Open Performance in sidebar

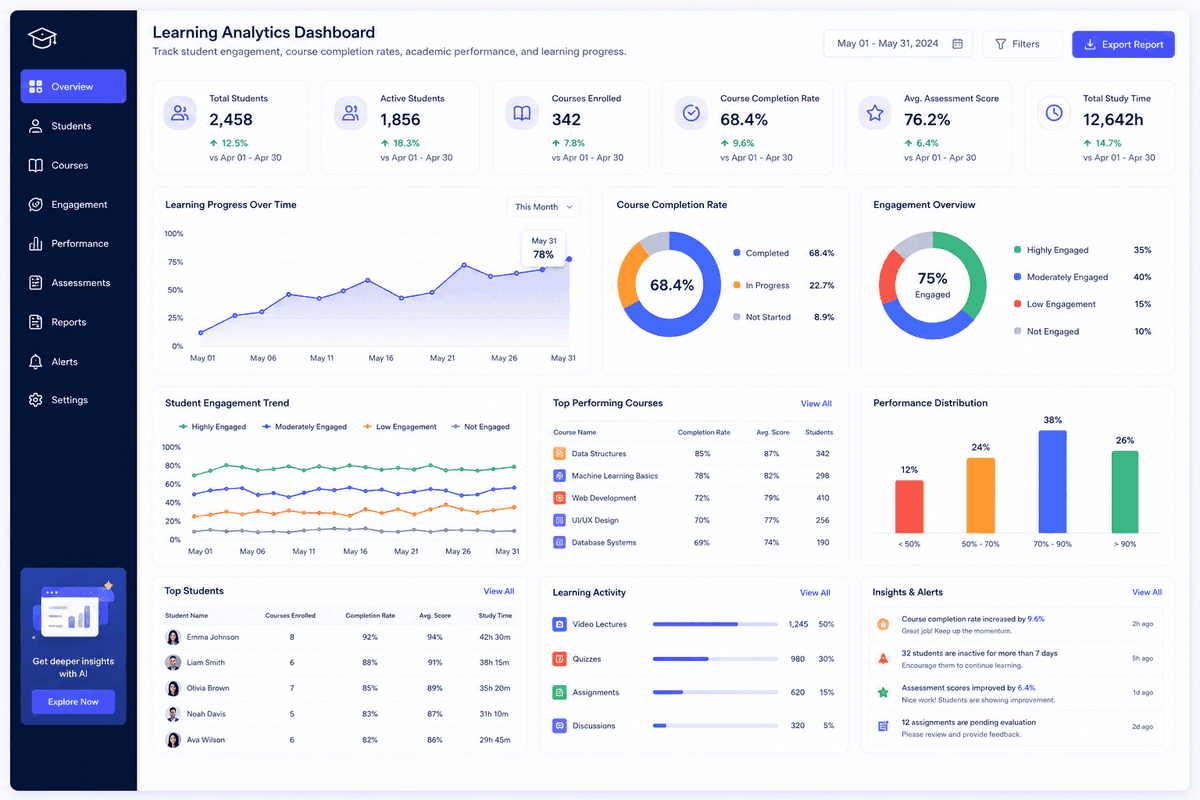(73, 243)
